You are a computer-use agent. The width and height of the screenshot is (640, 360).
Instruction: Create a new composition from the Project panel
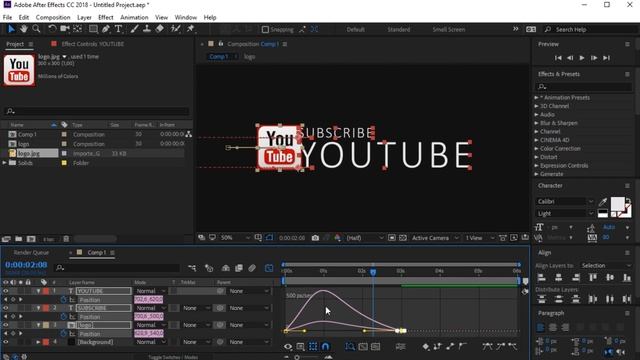point(31,239)
